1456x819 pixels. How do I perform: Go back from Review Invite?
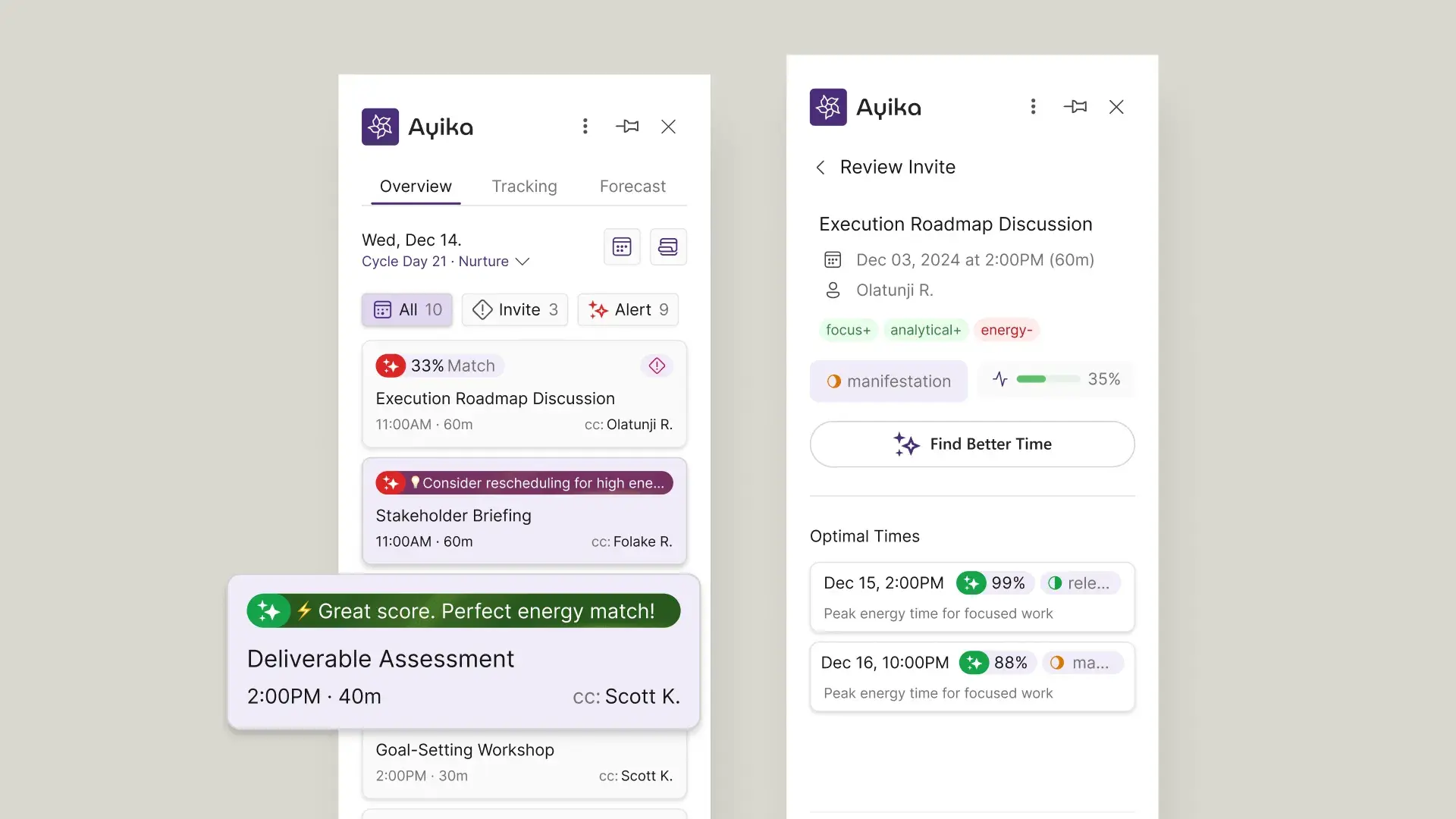[821, 168]
